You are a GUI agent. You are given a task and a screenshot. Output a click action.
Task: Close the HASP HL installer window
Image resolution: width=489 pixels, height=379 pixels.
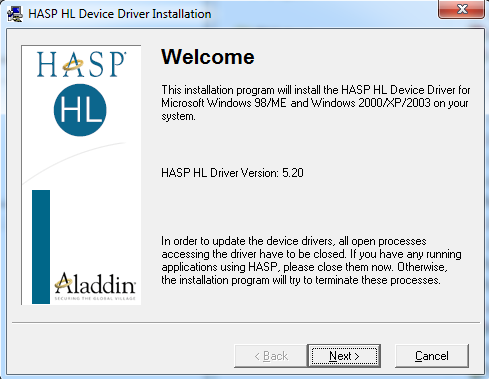coord(461,9)
